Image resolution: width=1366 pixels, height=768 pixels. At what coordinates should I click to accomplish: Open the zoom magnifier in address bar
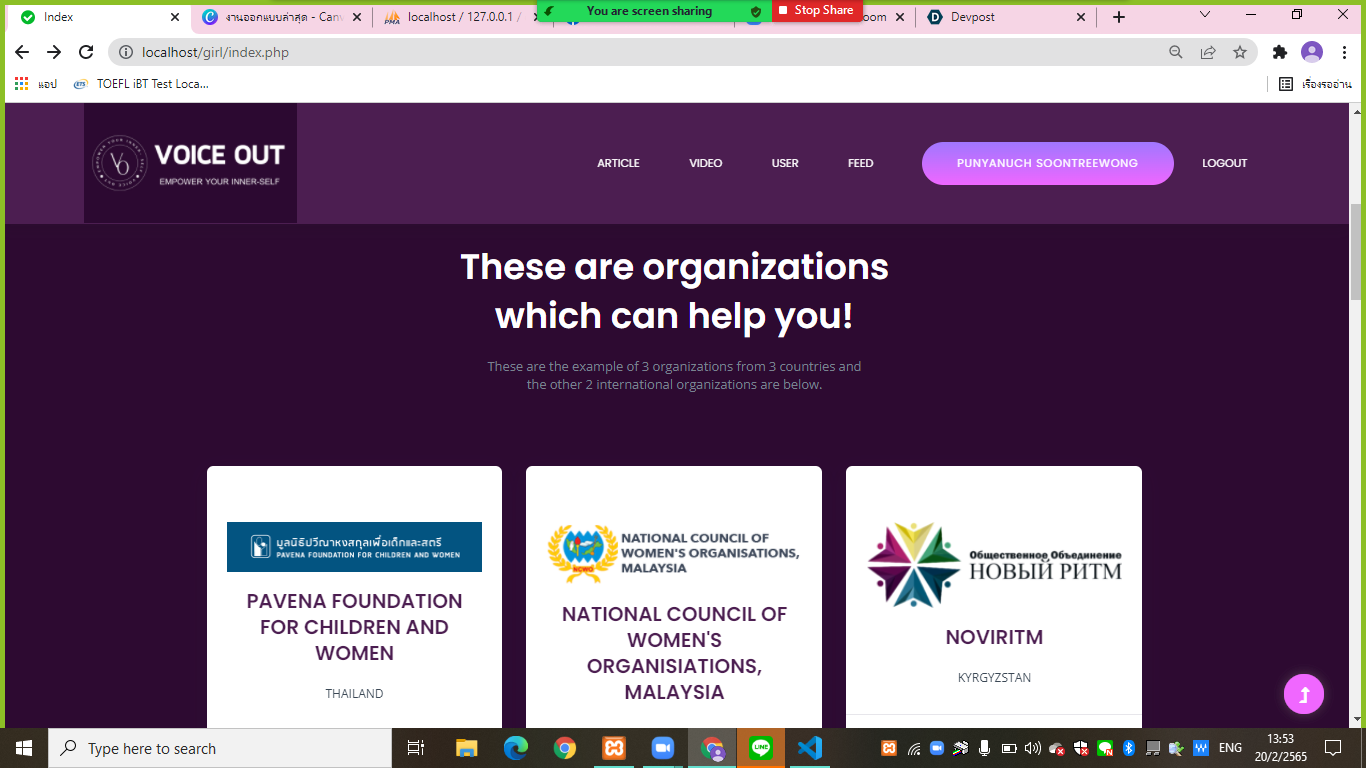click(x=1176, y=52)
